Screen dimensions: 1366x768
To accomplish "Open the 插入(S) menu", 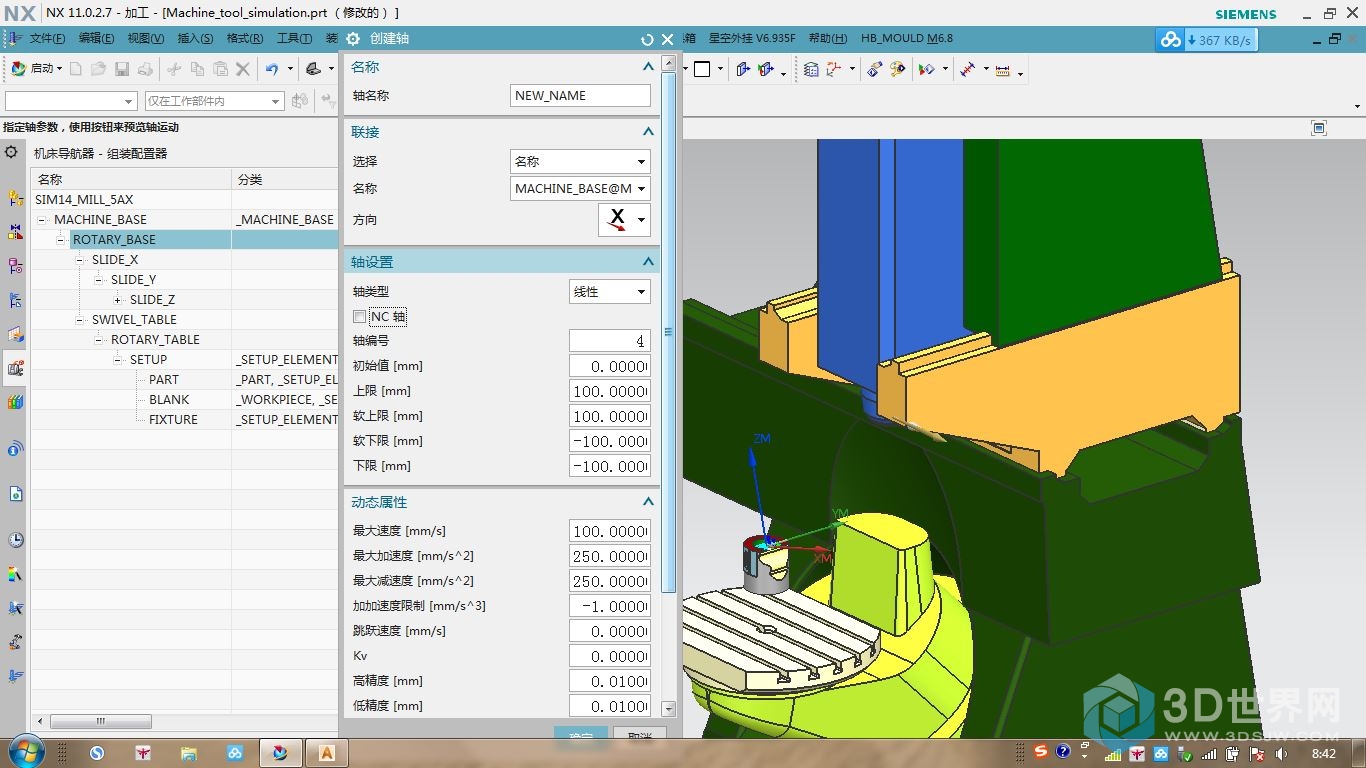I will coord(195,39).
